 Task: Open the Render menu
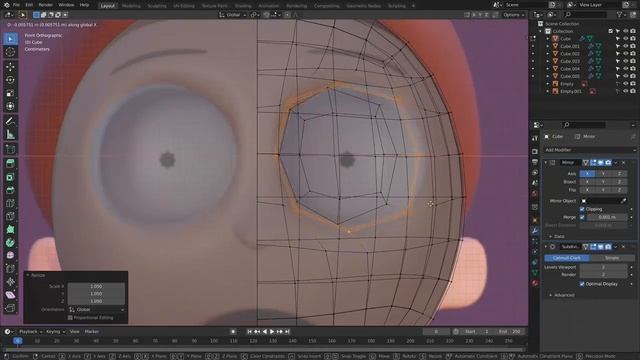pyautogui.click(x=45, y=5)
